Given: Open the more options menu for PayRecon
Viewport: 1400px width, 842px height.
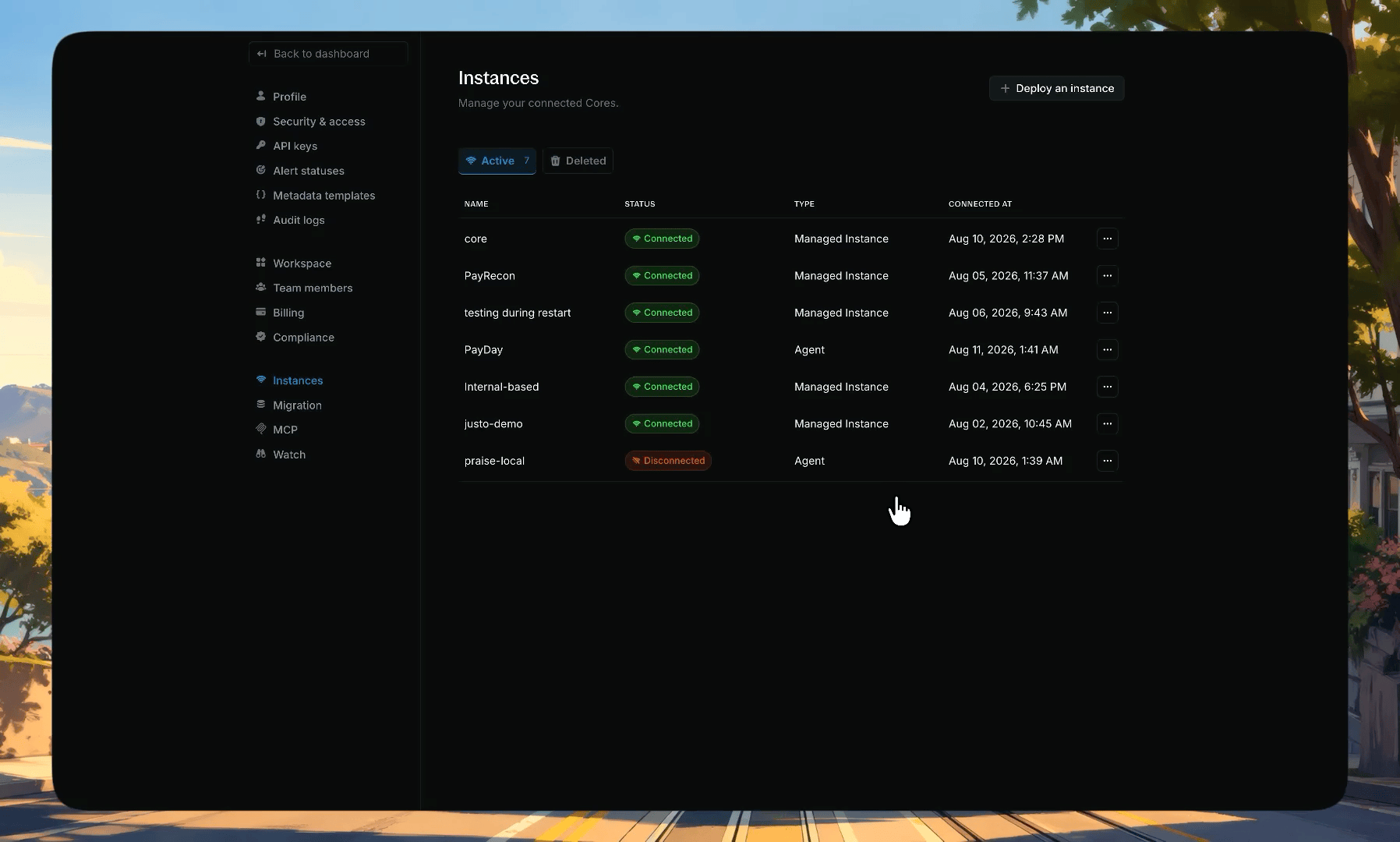Looking at the screenshot, I should [x=1107, y=275].
